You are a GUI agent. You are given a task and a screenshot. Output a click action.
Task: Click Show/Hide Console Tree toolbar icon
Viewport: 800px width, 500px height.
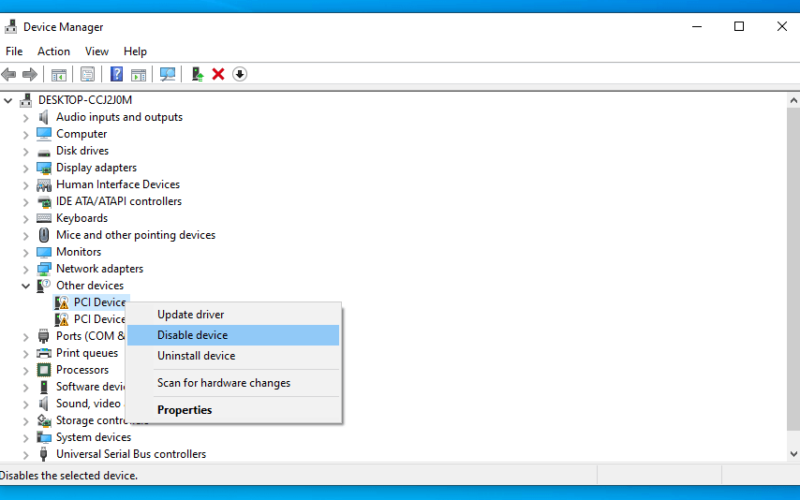click(x=59, y=74)
